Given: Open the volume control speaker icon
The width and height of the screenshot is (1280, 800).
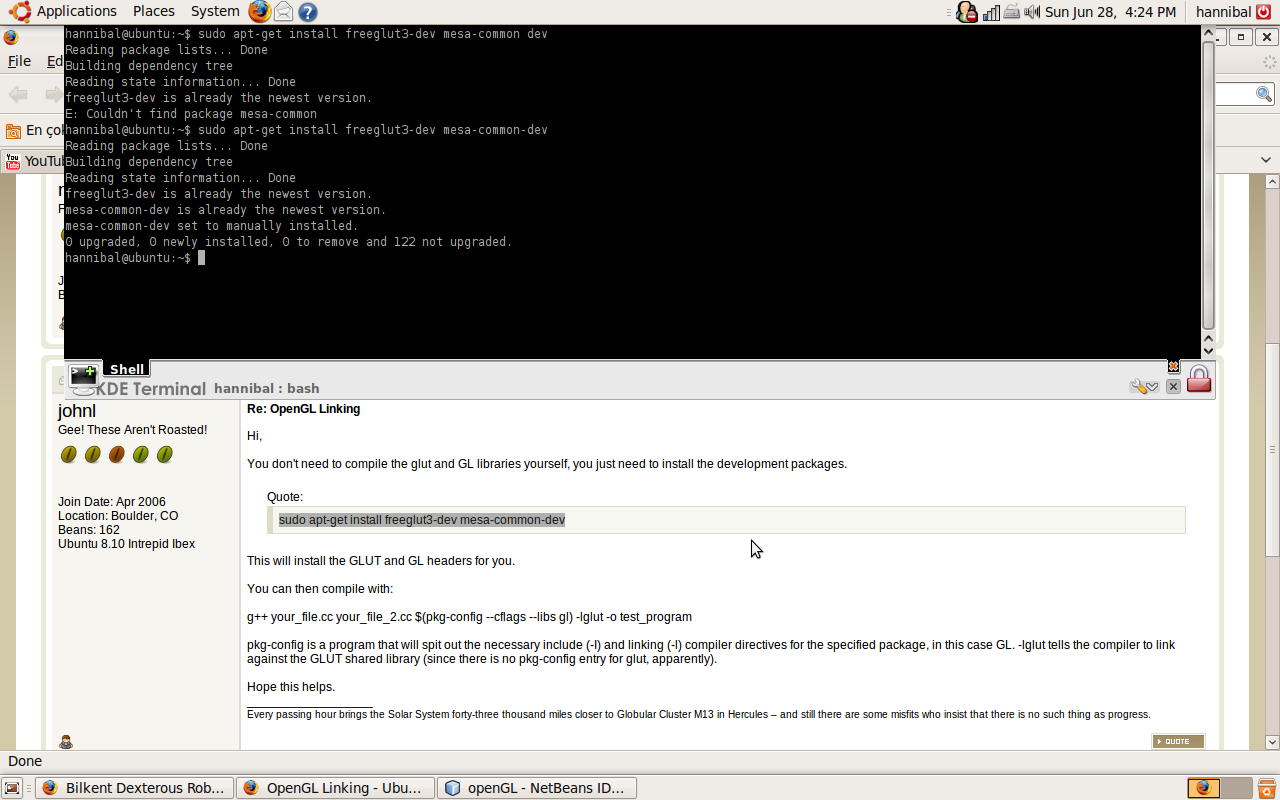Looking at the screenshot, I should [1031, 12].
